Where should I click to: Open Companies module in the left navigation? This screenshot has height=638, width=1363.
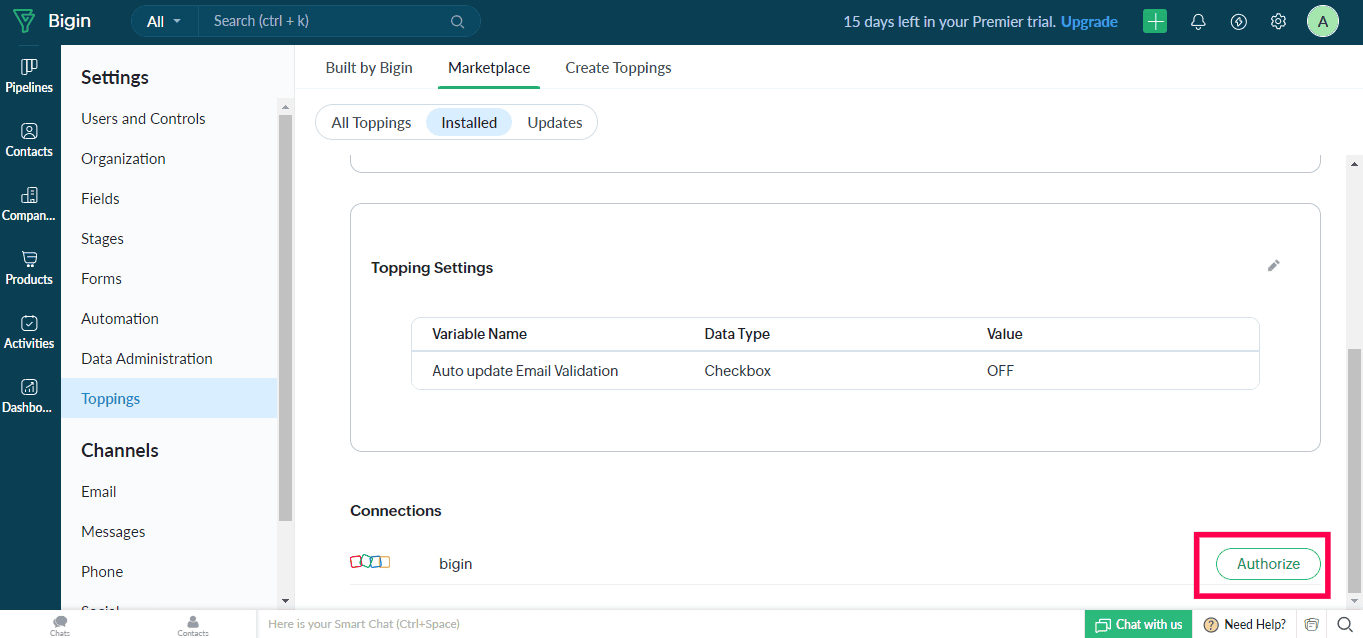click(29, 203)
